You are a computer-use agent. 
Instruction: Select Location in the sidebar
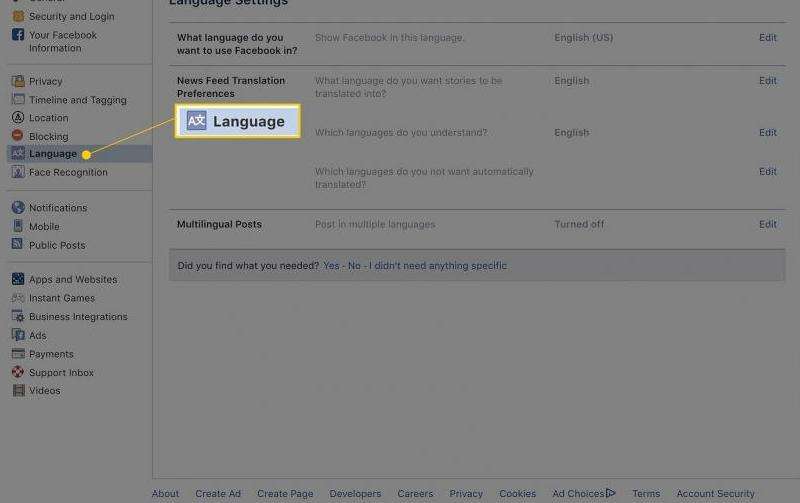tap(48, 118)
